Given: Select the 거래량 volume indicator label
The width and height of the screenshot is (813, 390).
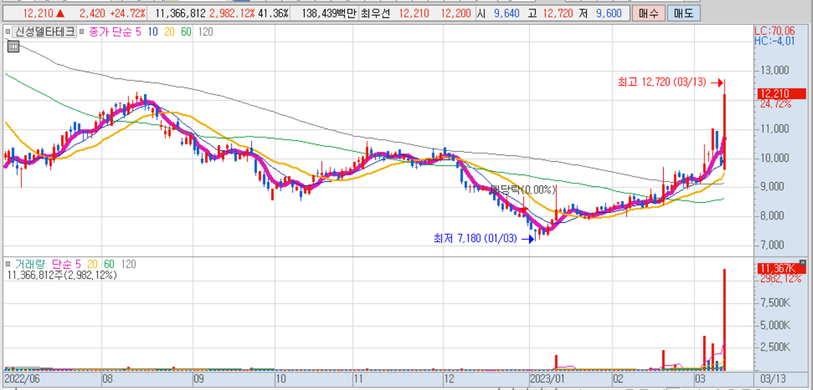Looking at the screenshot, I should click(x=30, y=264).
